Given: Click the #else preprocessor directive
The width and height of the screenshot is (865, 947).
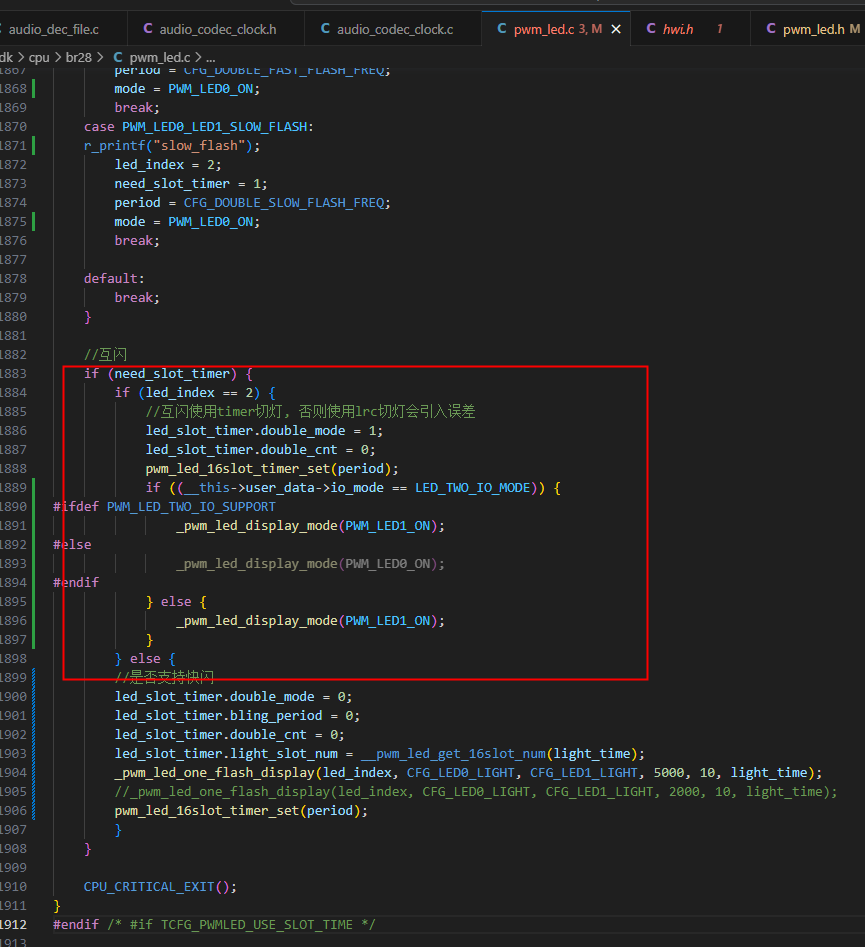Looking at the screenshot, I should tap(72, 545).
